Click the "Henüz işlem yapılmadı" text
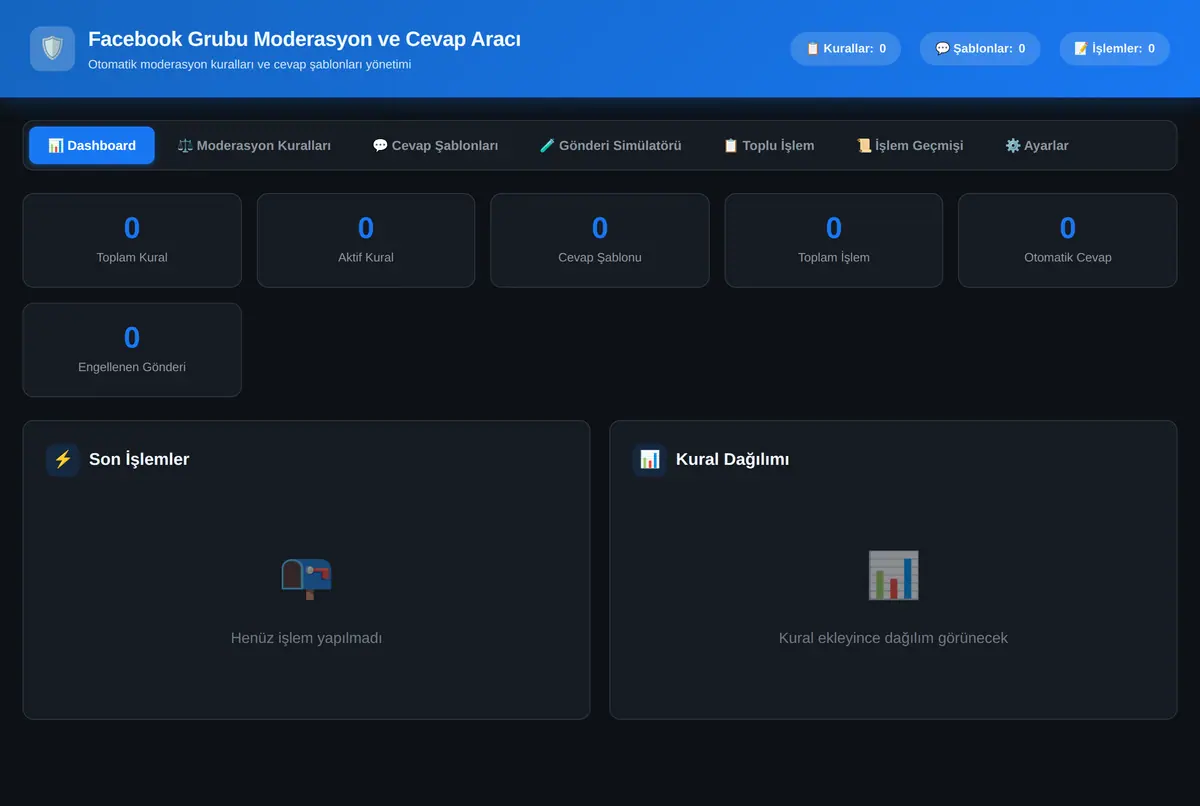Screen dimensions: 1200x806 pos(306,638)
